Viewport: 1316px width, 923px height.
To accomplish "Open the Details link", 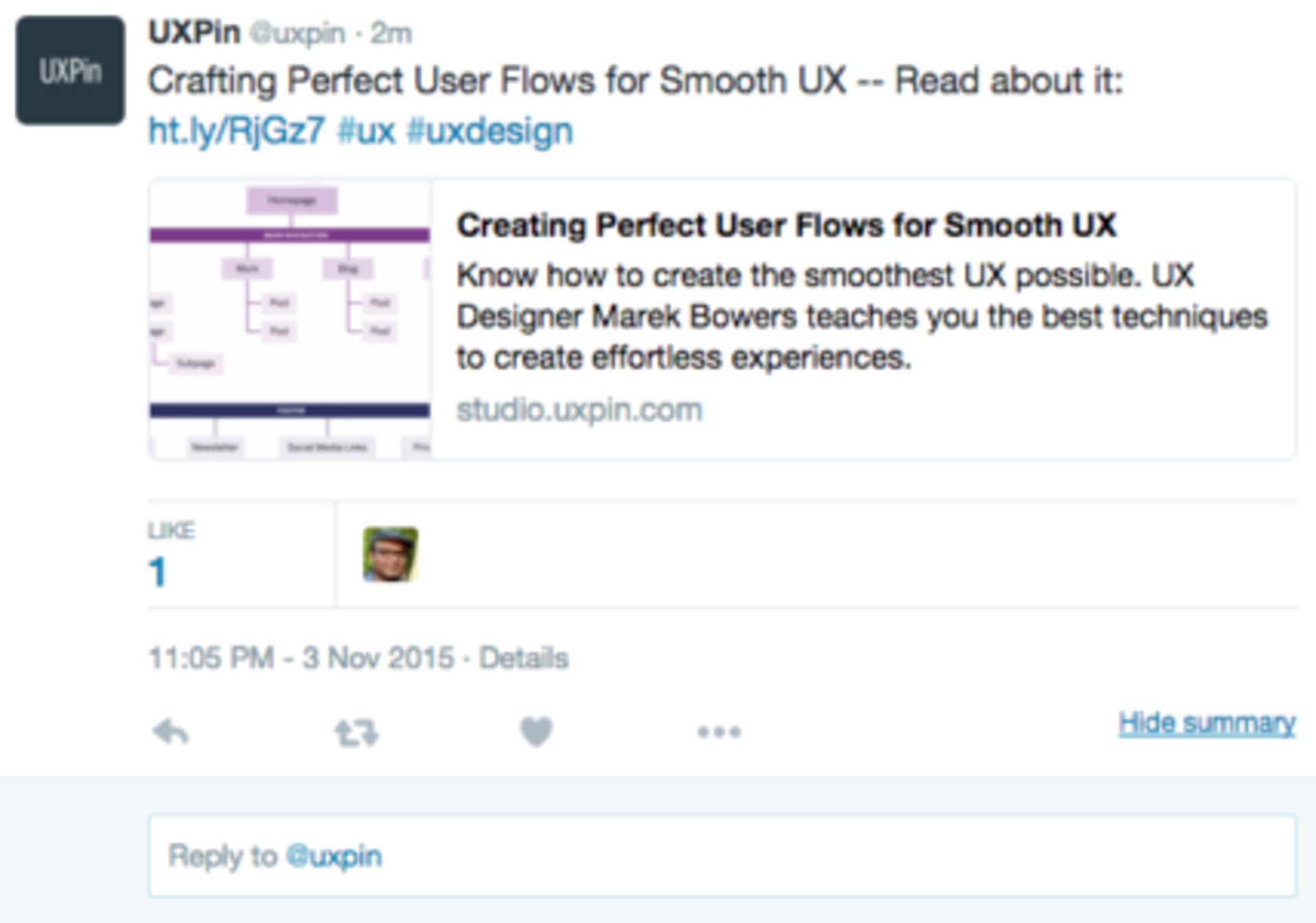I will 524,658.
